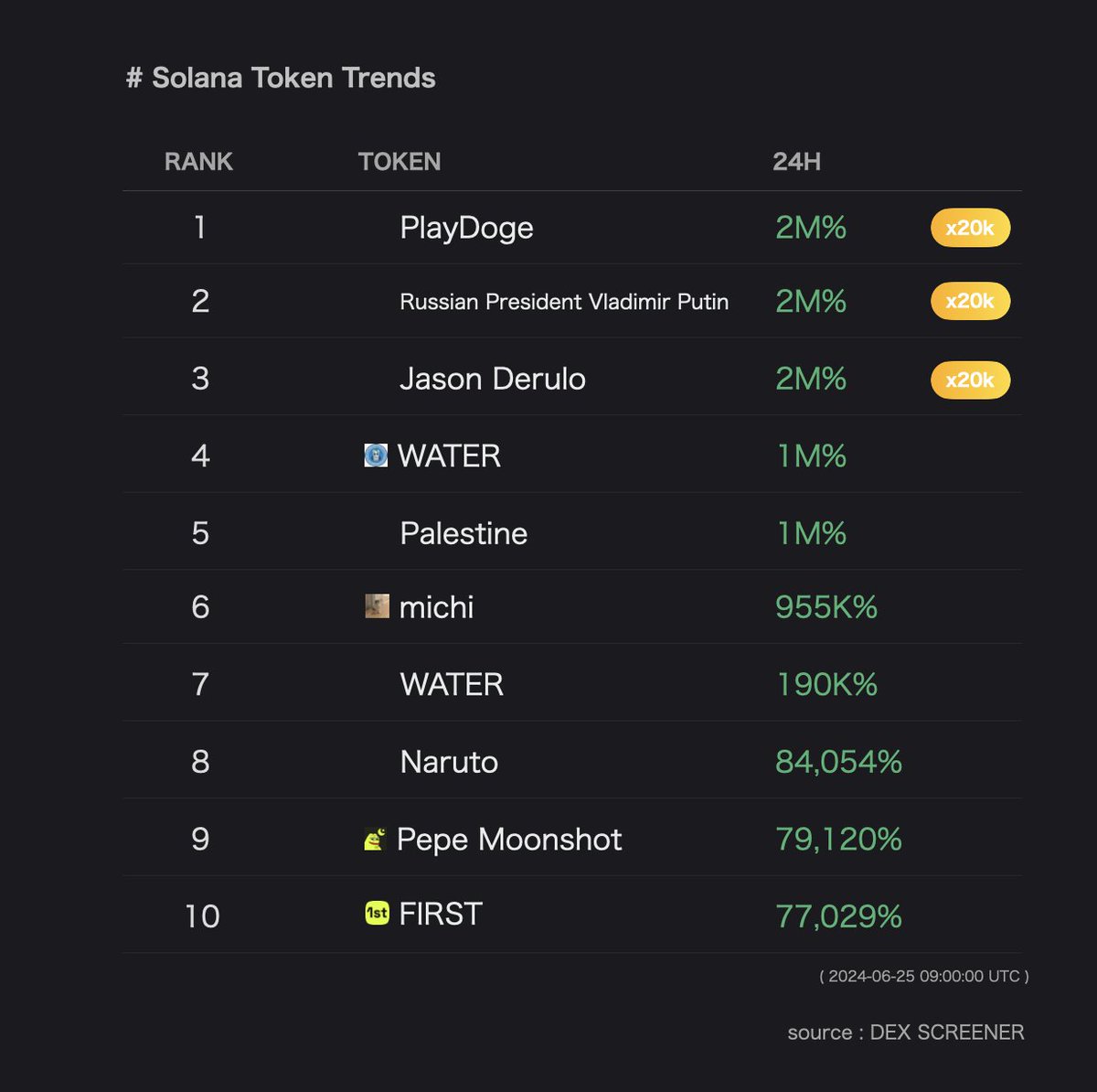
Task: Open the Jason Derulo token entry
Action: 493,379
